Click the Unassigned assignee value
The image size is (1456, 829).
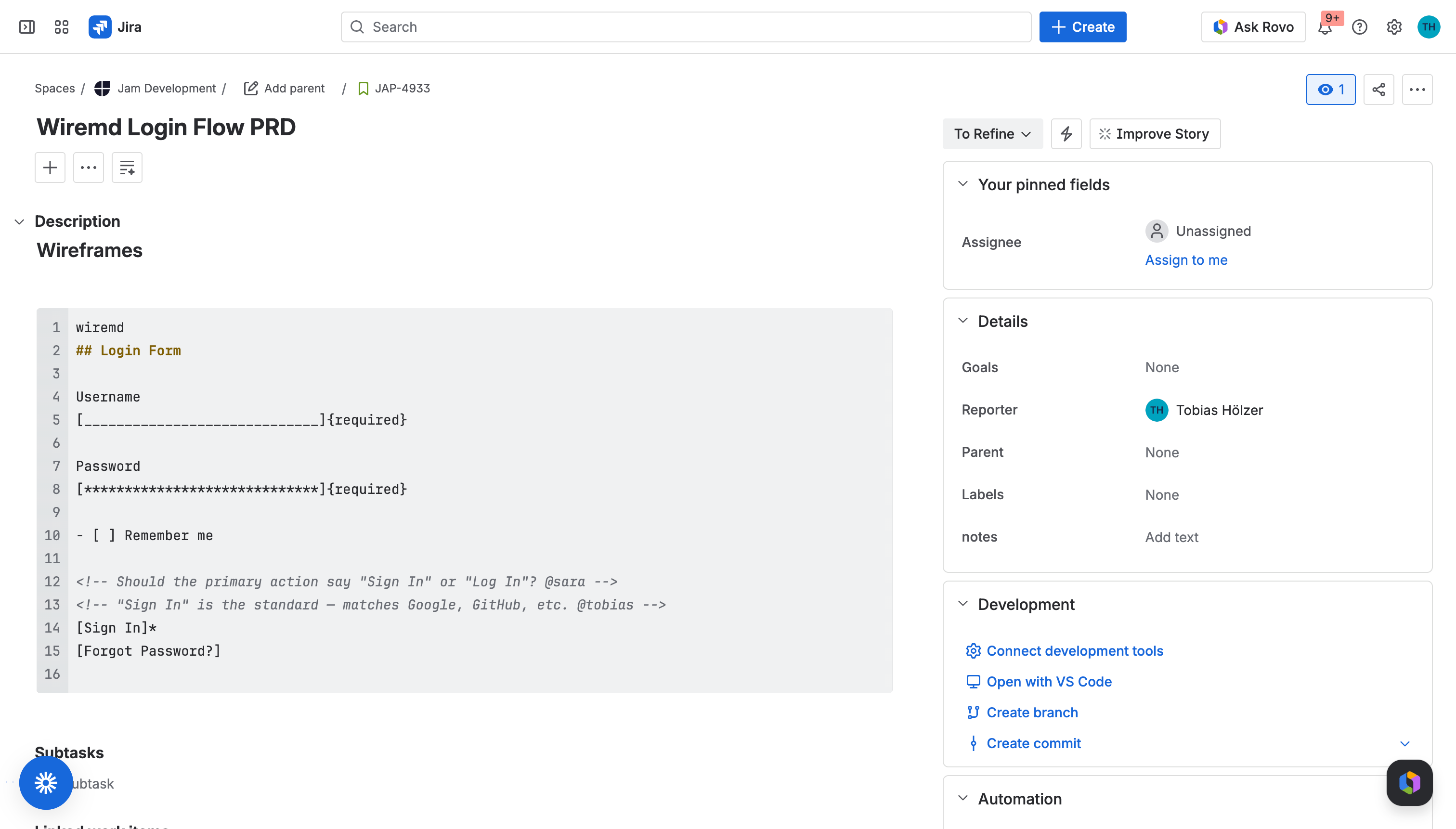[1197, 231]
